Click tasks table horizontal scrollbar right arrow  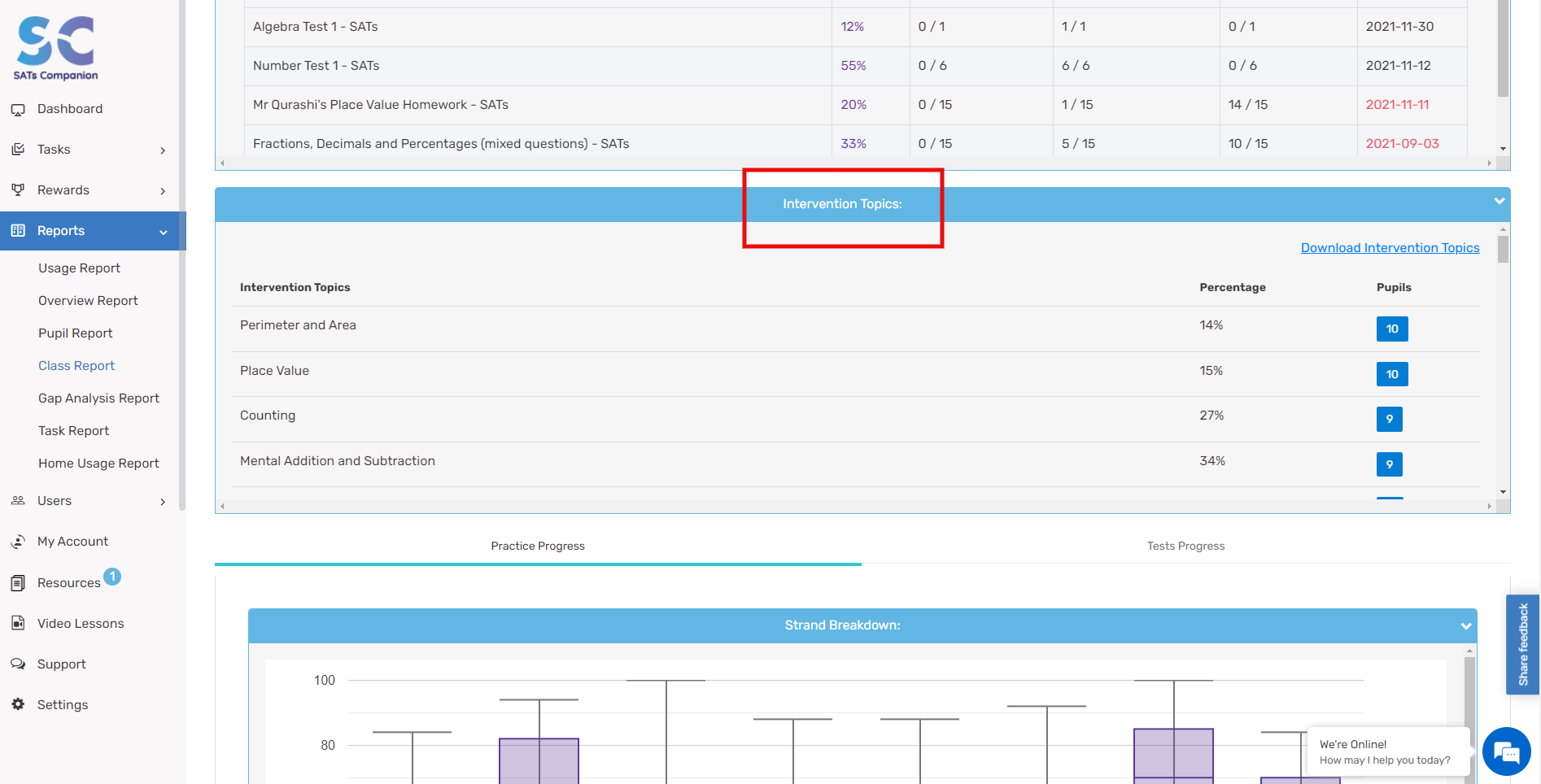click(x=1489, y=163)
